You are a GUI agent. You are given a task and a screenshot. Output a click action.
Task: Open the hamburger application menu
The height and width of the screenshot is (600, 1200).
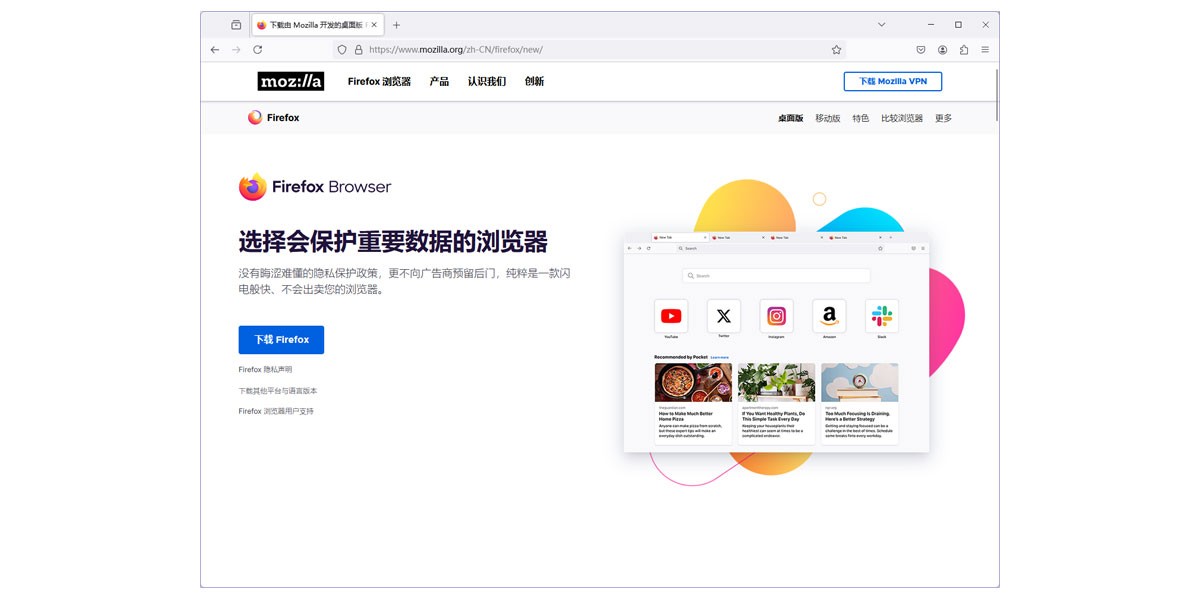point(985,49)
